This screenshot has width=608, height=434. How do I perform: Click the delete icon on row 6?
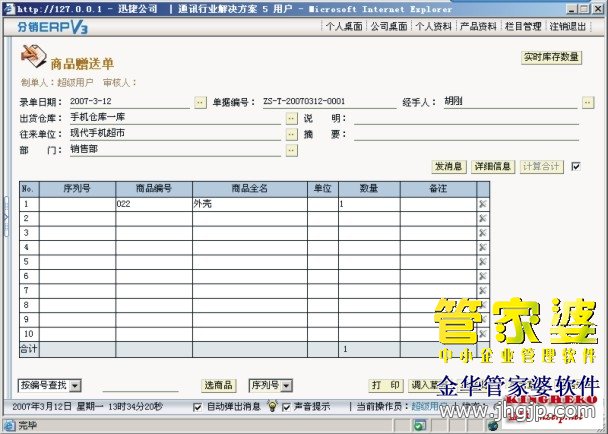point(483,276)
